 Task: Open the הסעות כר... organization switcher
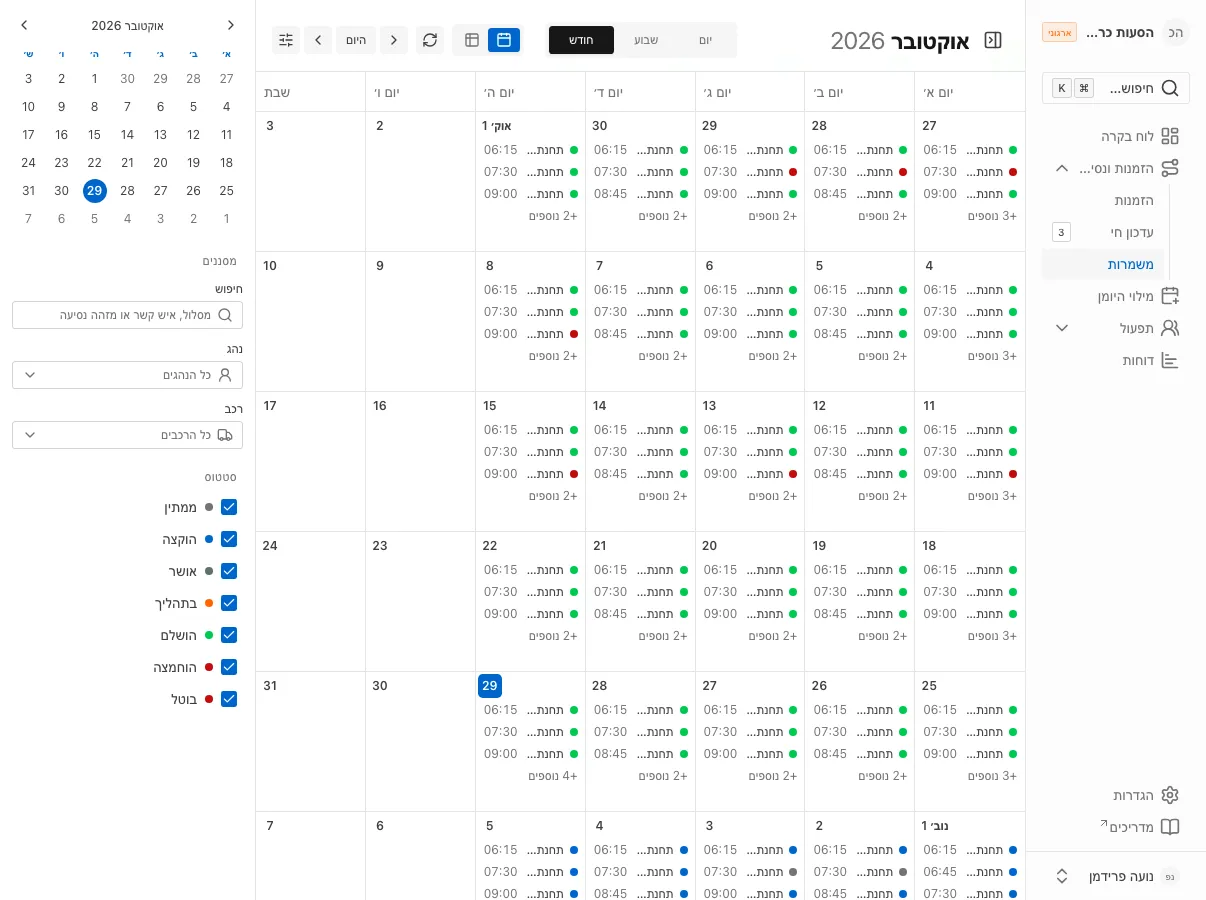[1116, 33]
